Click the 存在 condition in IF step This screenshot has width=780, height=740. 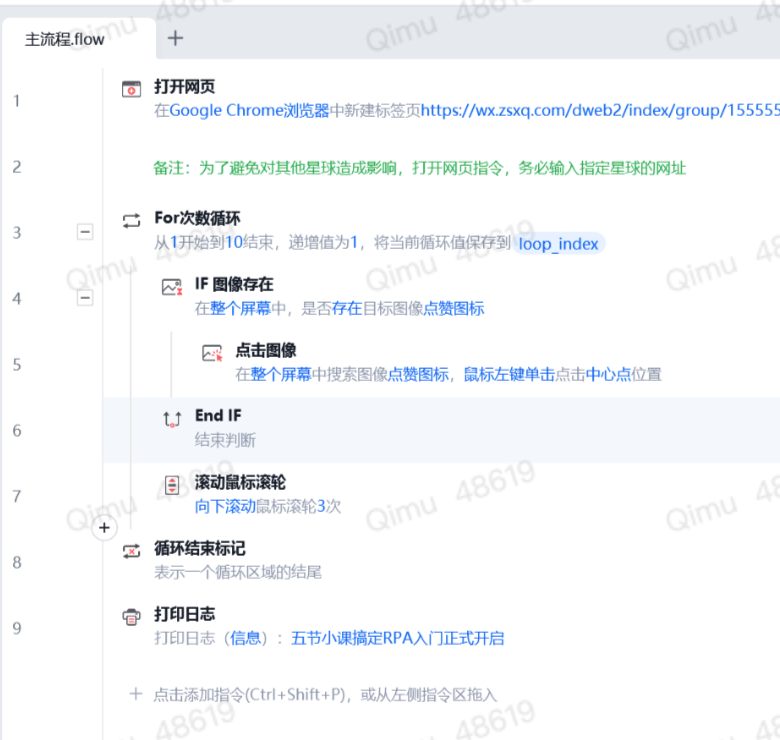347,308
